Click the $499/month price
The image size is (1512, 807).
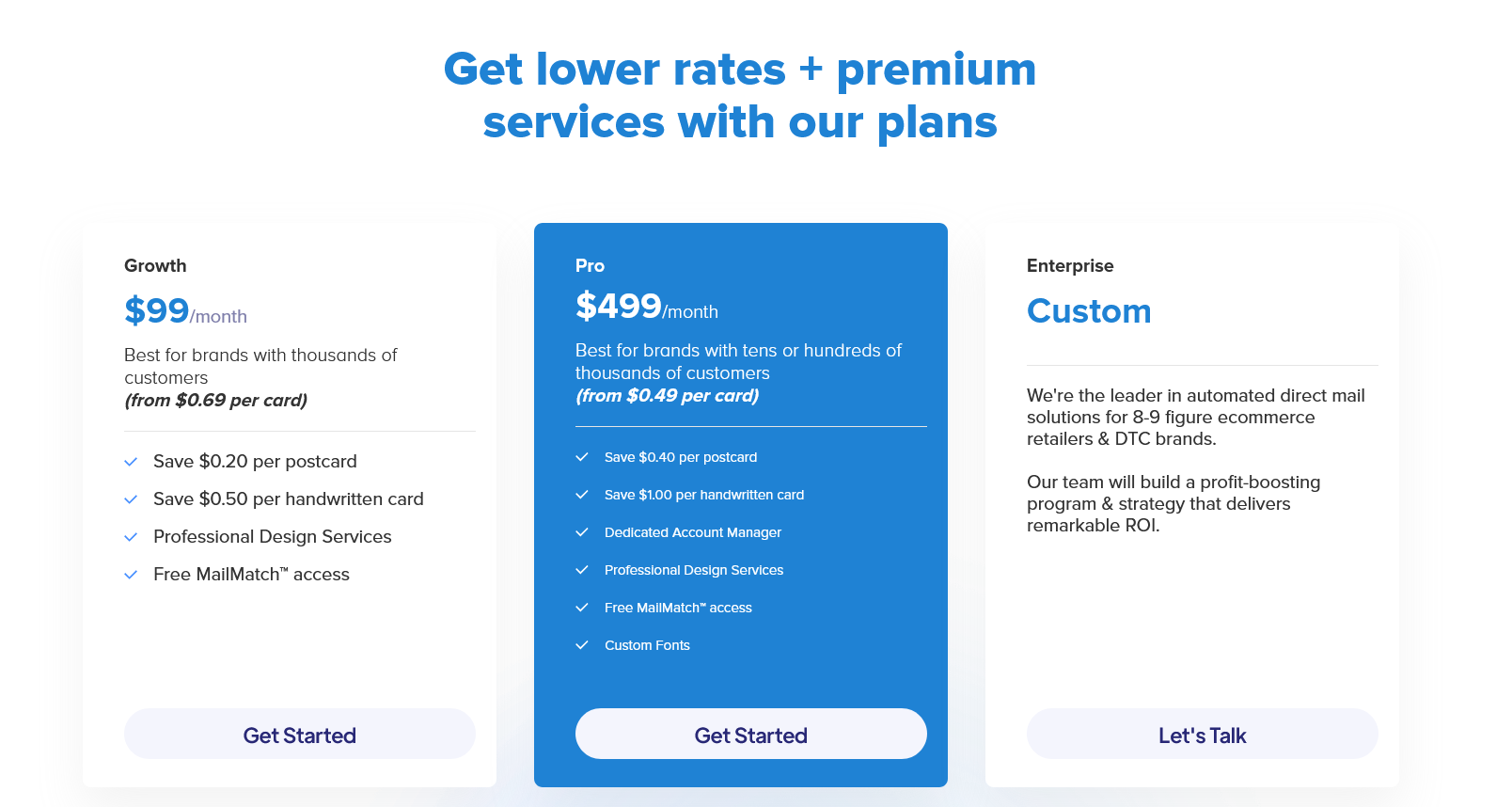646,307
